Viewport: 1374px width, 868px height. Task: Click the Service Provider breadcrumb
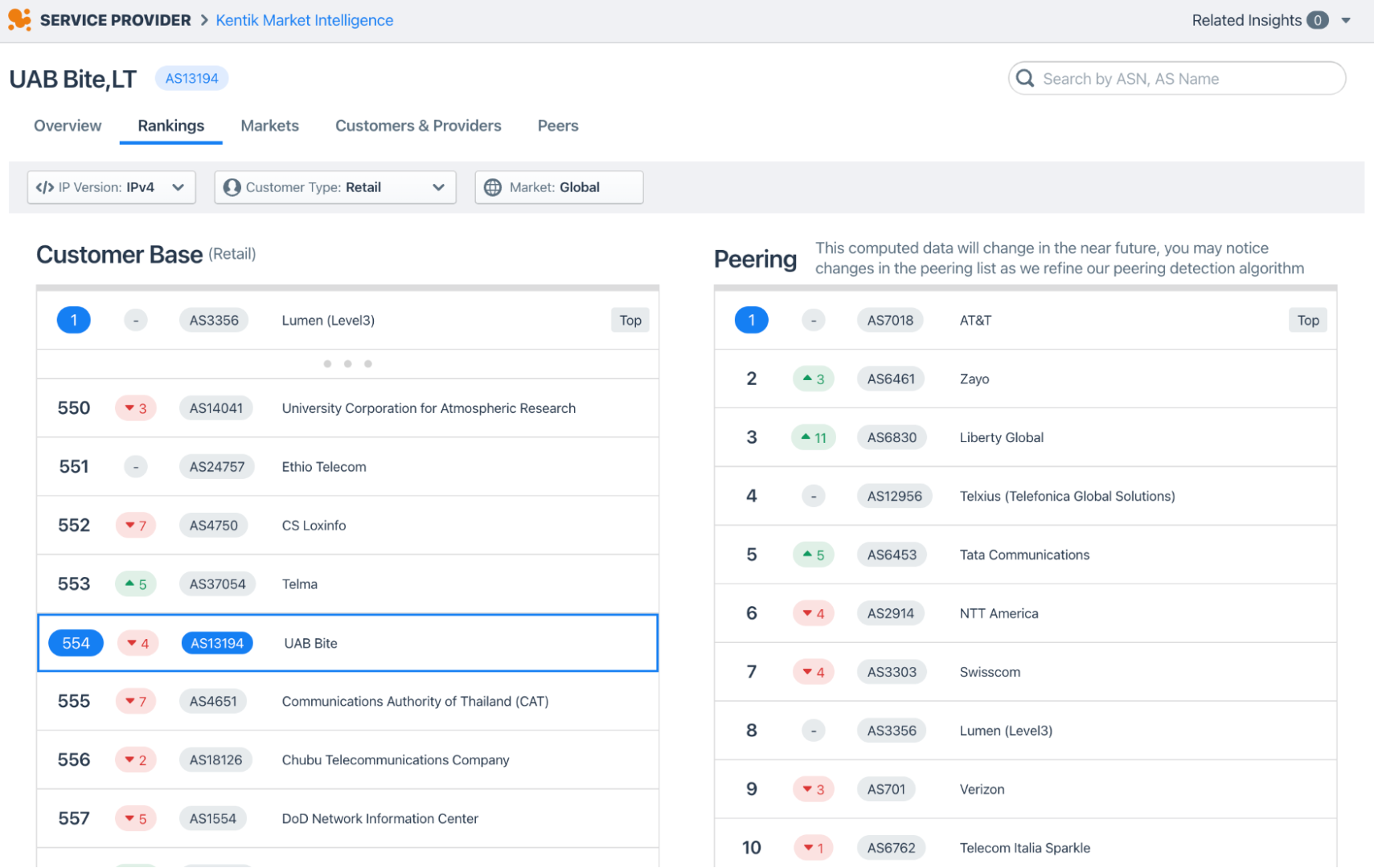[x=116, y=20]
